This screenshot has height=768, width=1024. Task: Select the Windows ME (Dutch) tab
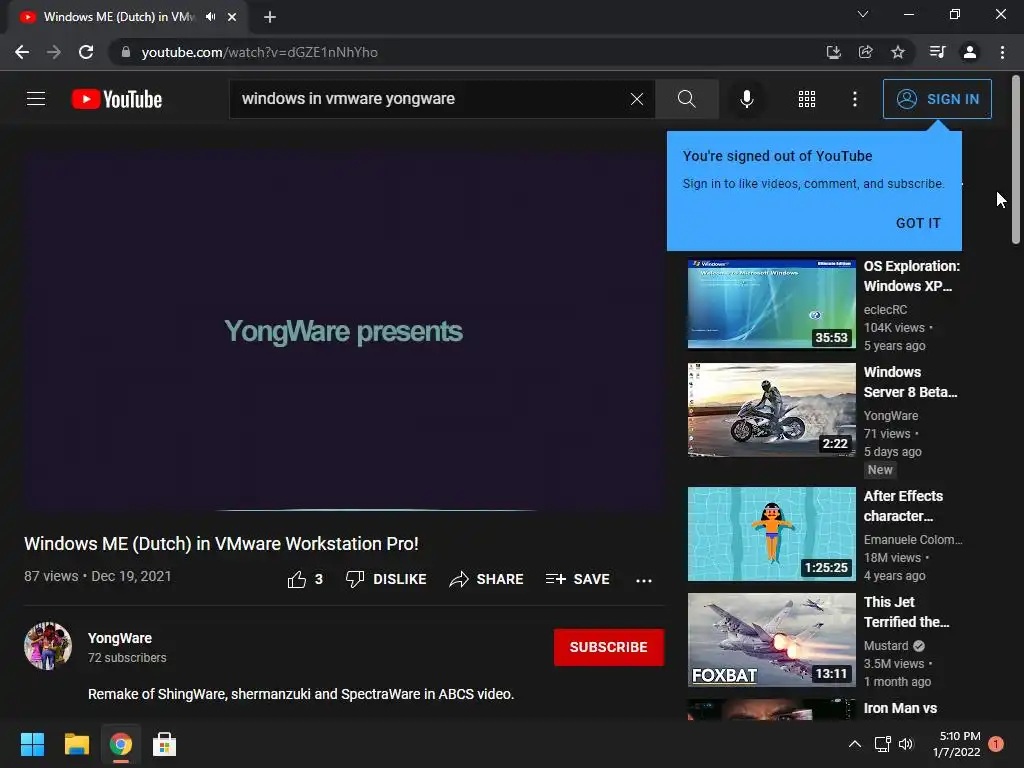pyautogui.click(x=127, y=17)
